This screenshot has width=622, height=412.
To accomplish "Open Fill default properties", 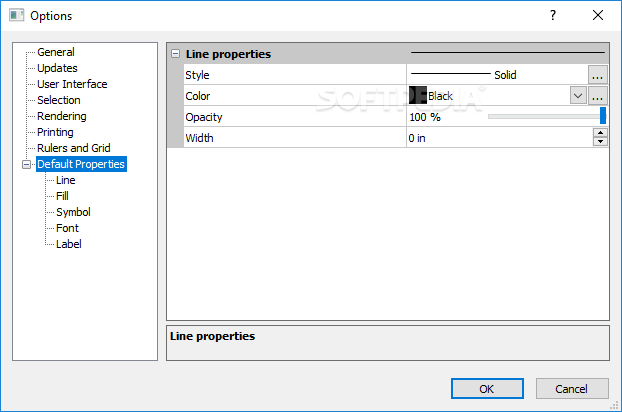I will (62, 196).
